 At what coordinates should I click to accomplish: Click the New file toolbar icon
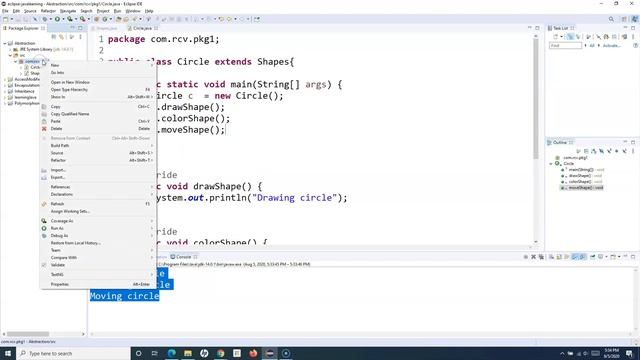pos(5,19)
